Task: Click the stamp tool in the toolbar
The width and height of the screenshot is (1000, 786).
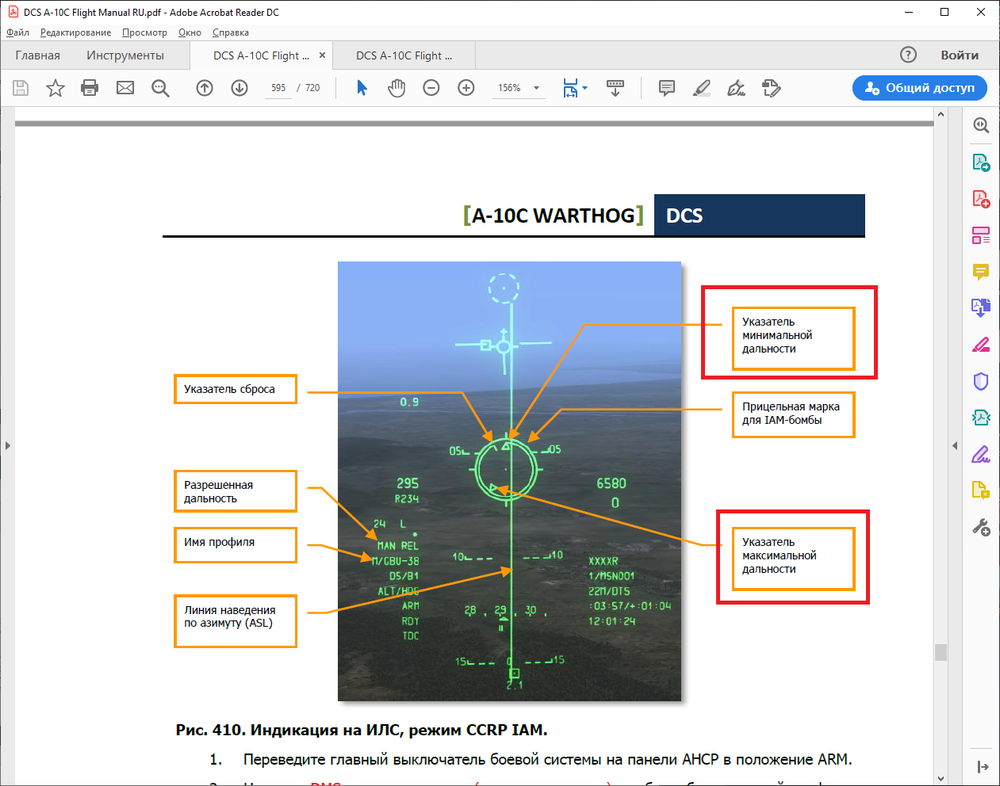Action: point(771,88)
